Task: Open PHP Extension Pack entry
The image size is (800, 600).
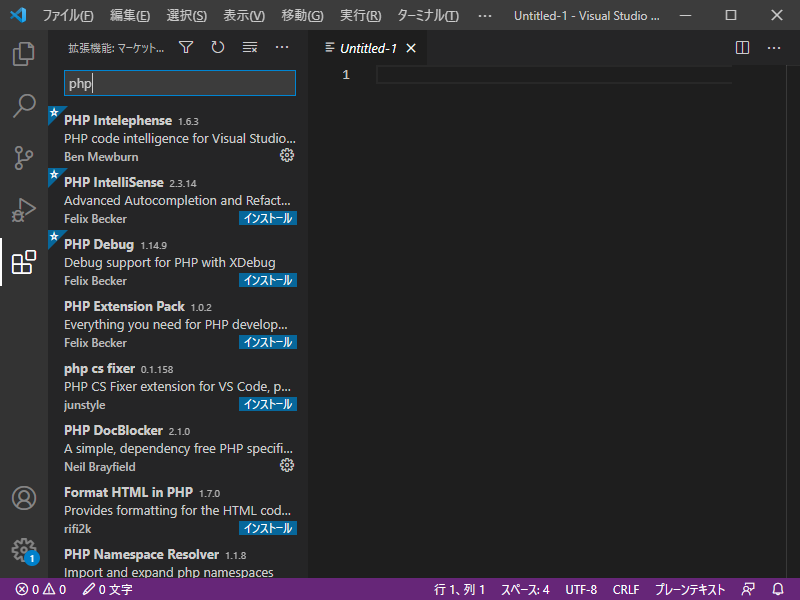Action: pyautogui.click(x=178, y=324)
